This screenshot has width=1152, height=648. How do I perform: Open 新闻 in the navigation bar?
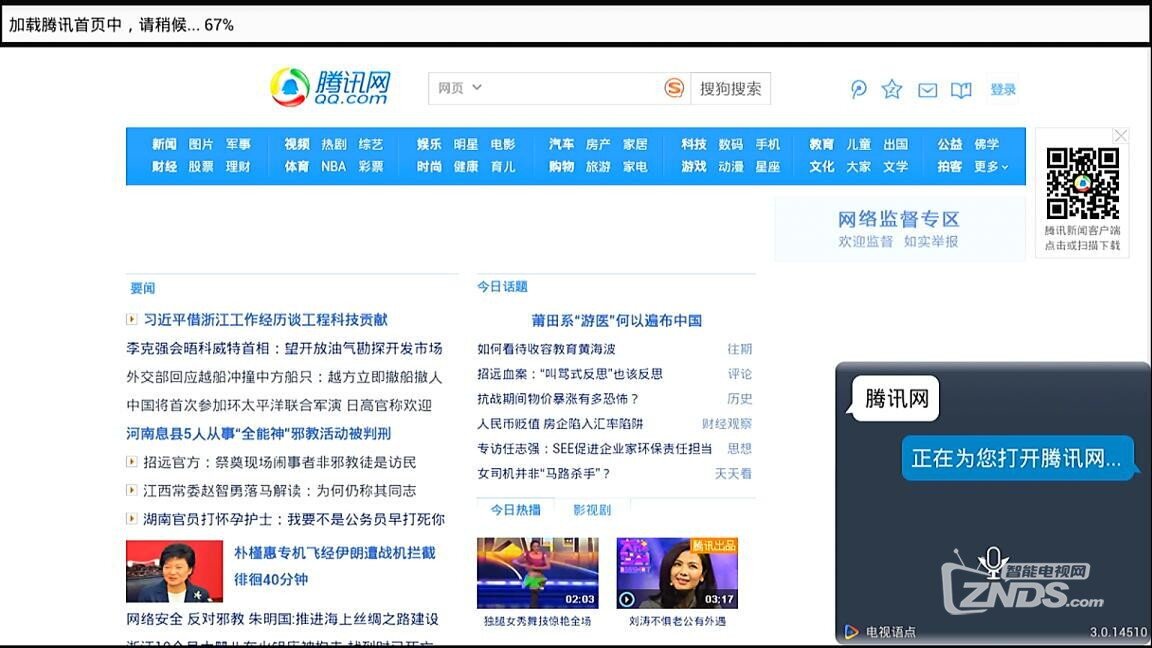(x=164, y=144)
